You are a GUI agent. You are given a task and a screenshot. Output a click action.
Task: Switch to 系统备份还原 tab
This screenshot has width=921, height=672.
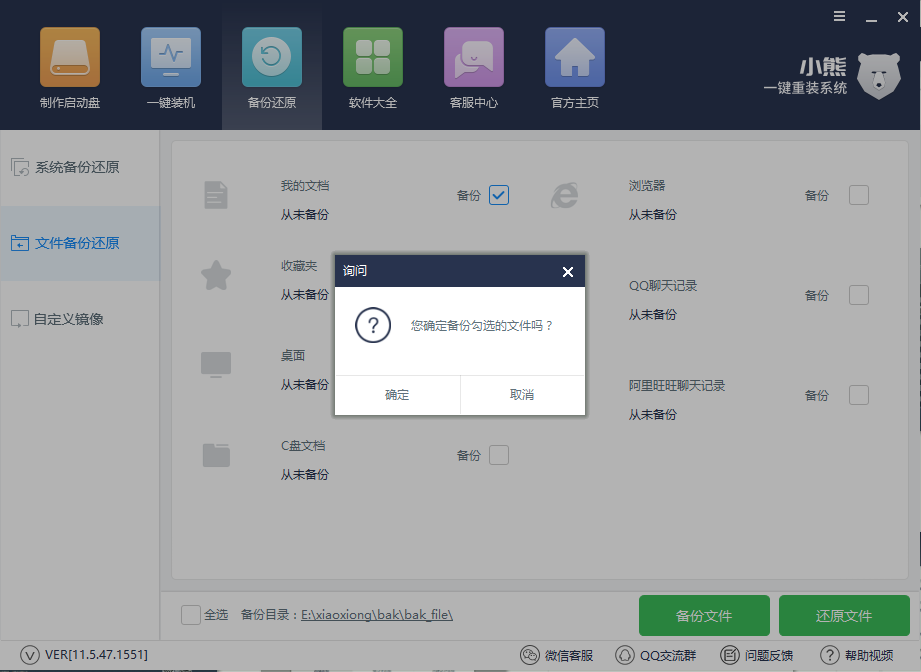pyautogui.click(x=80, y=167)
